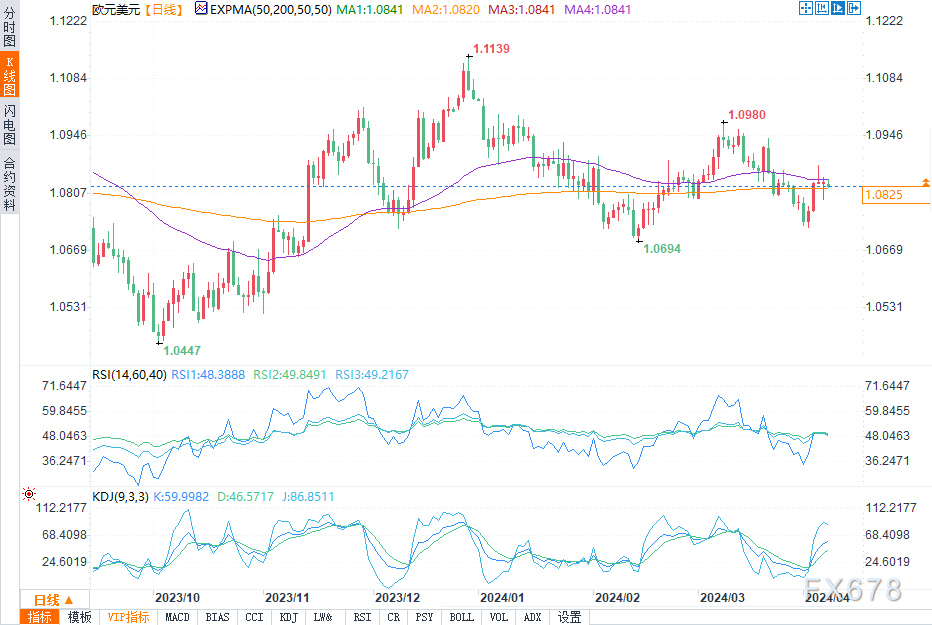Click the 1.0694 low price marker
The image size is (932, 625).
click(662, 249)
